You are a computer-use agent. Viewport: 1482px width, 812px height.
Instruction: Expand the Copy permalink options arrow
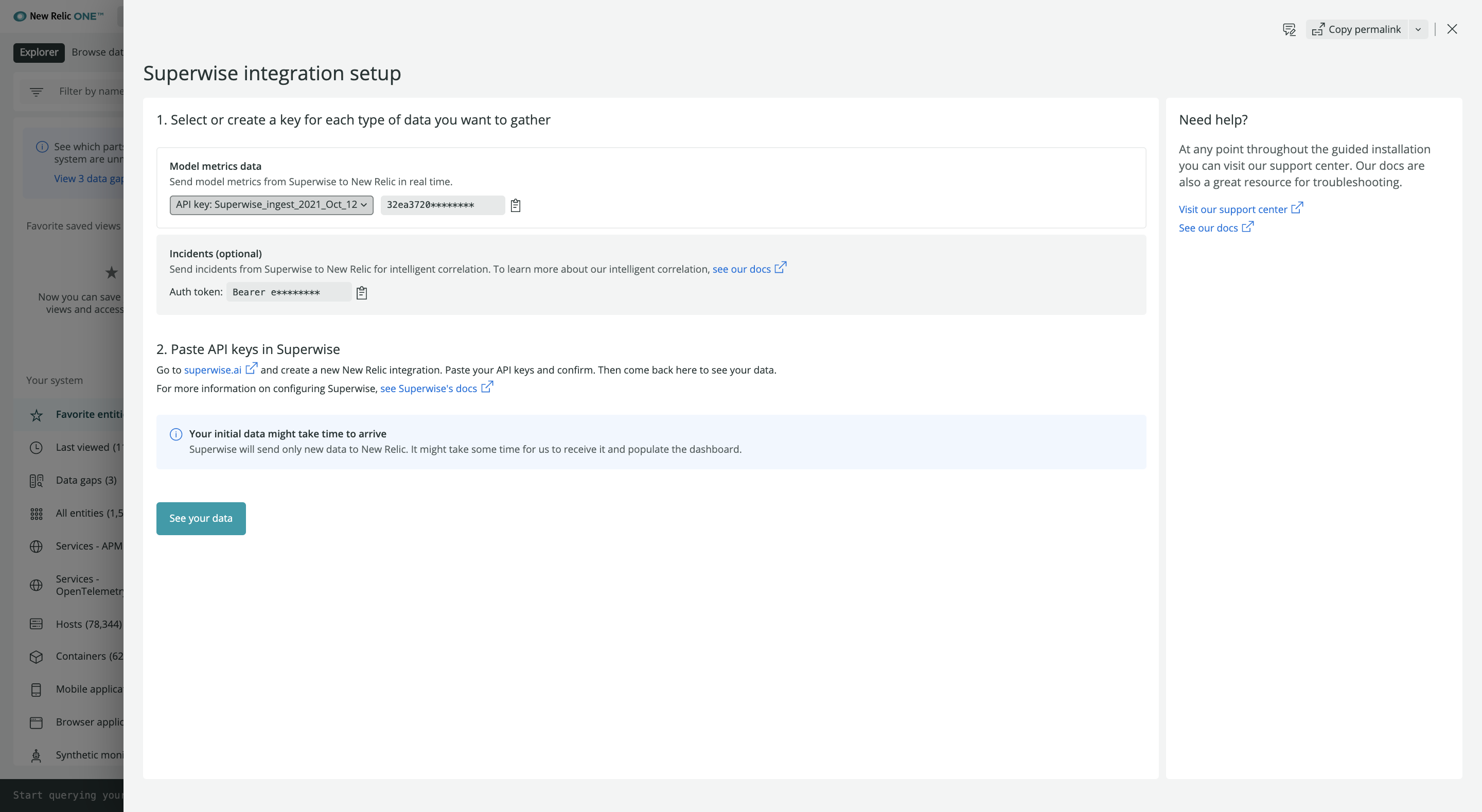1418,29
